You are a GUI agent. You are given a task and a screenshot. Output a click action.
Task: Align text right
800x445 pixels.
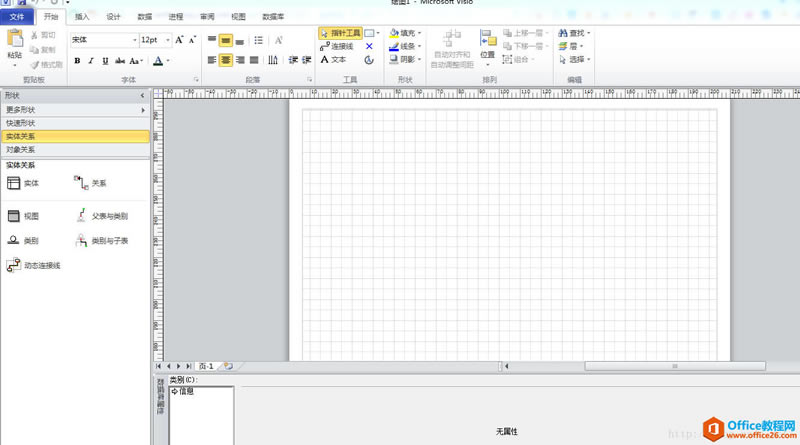(240, 60)
